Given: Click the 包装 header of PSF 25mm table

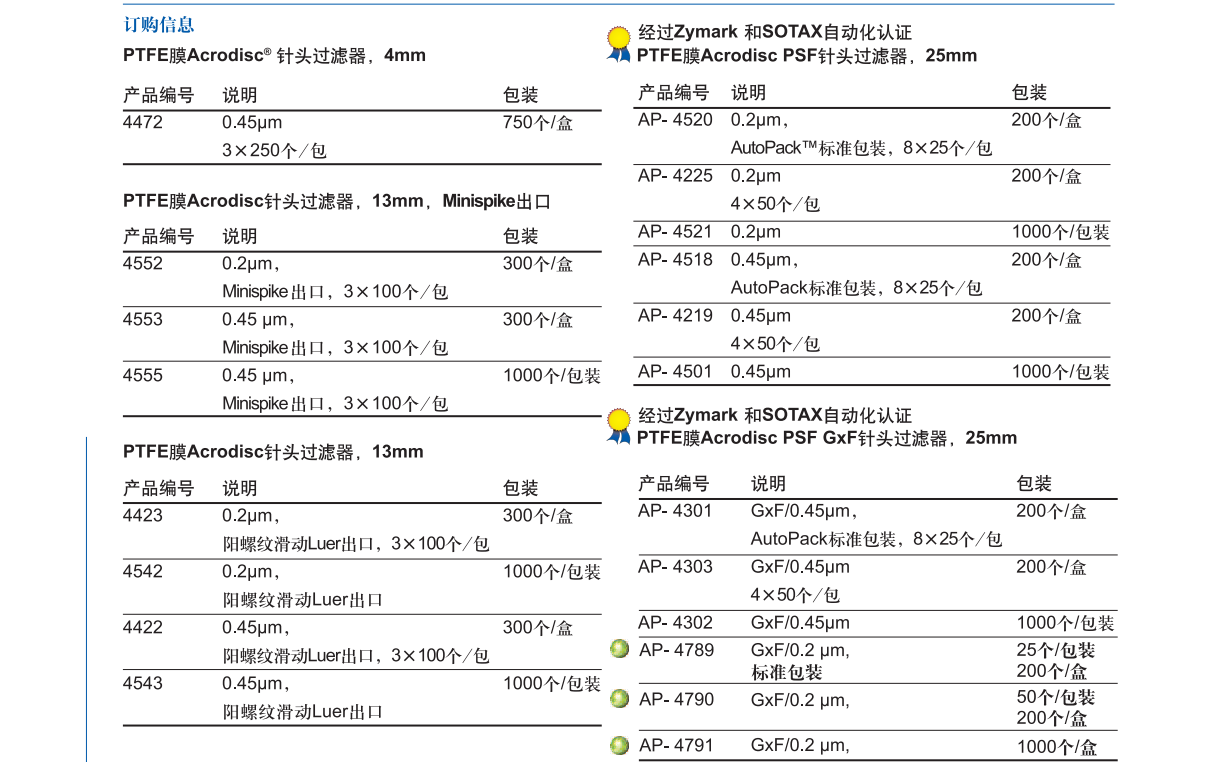Looking at the screenshot, I should pos(1029,93).
